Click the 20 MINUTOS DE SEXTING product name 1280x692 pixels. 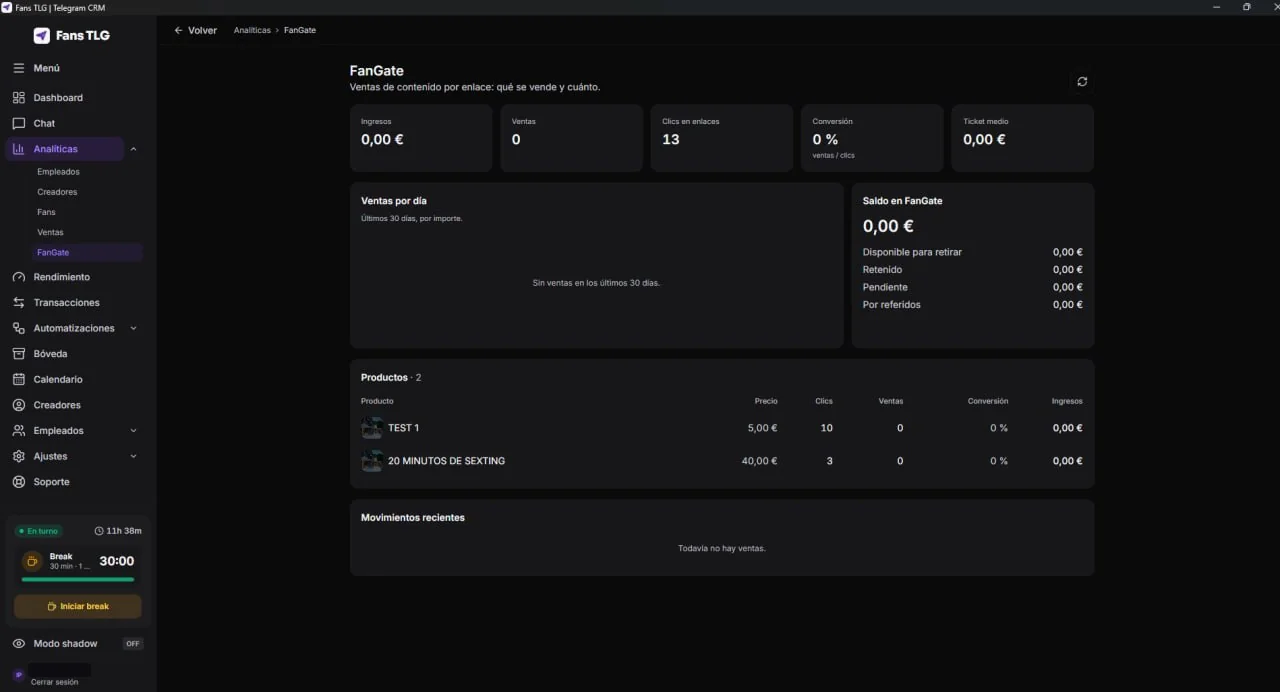tap(446, 461)
